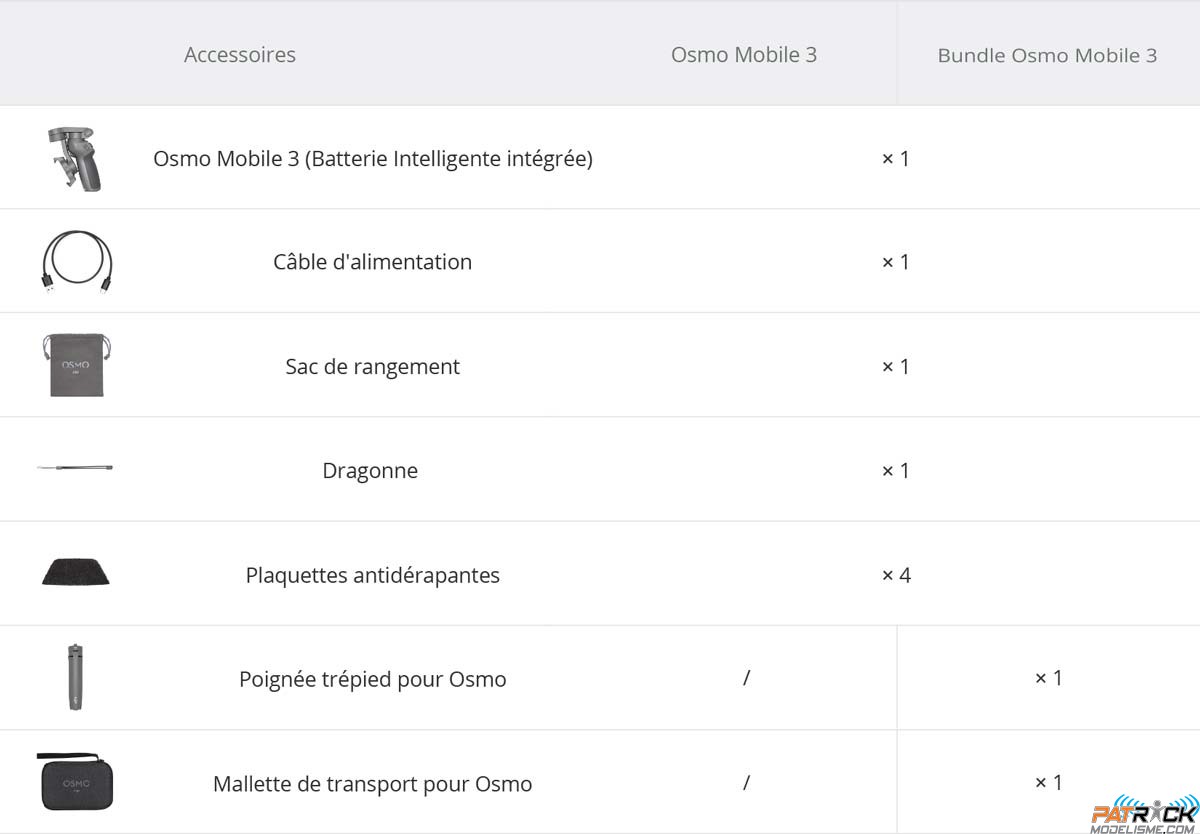Click the grey storage pouch image
Screen dimensions: 1200x834
coord(76,366)
